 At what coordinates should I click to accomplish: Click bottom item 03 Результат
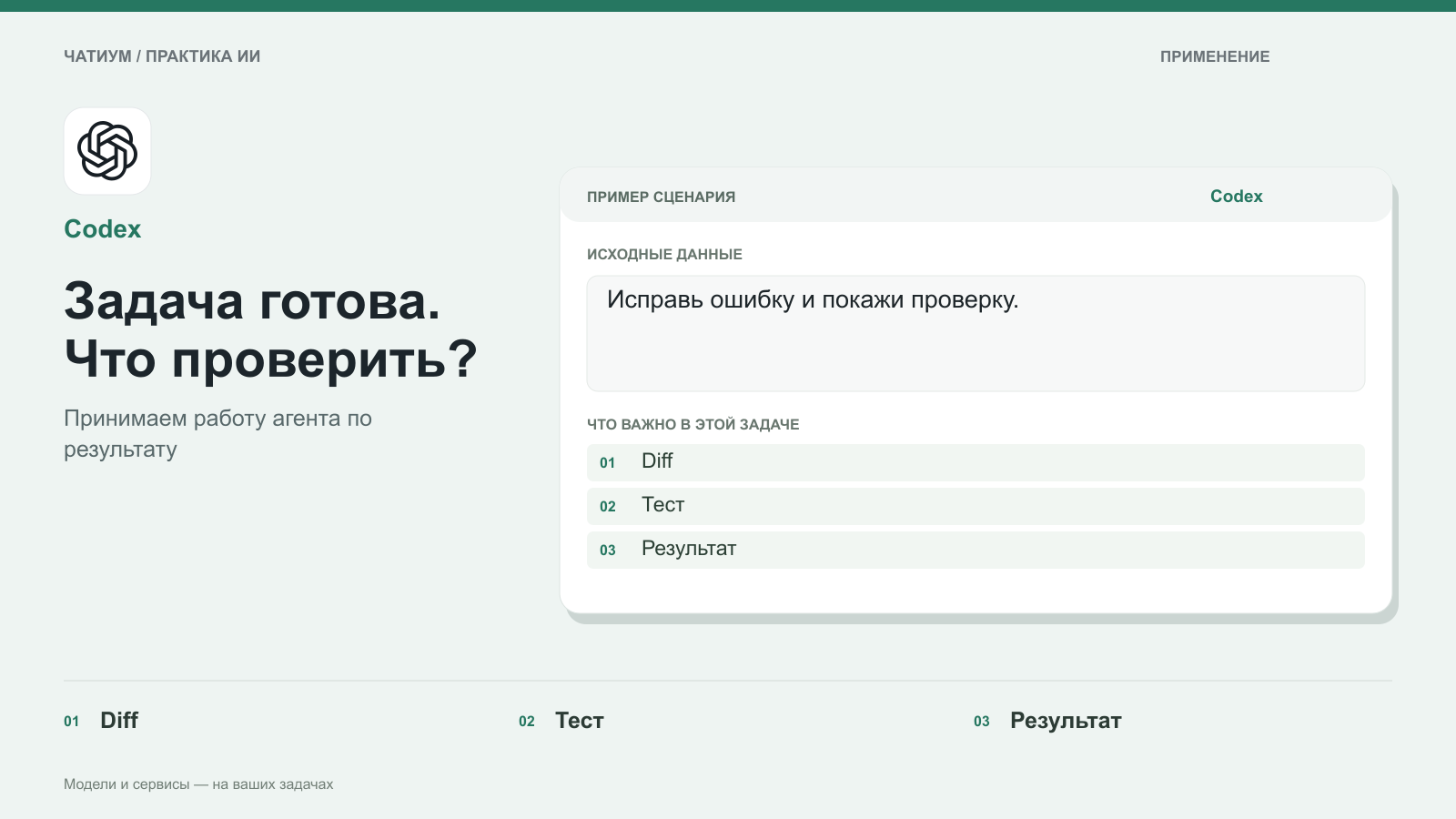1047,721
